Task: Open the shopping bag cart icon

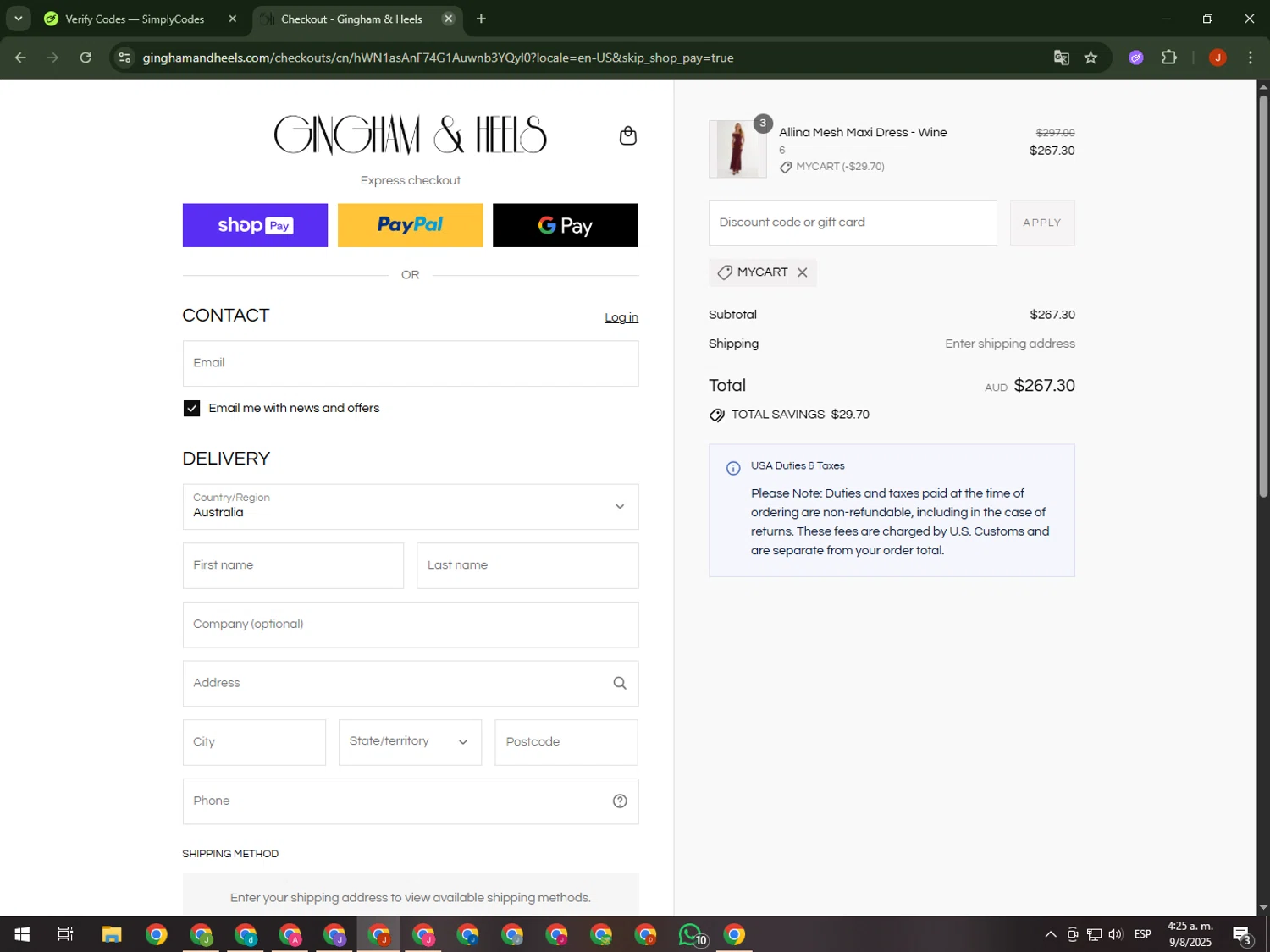Action: click(627, 136)
